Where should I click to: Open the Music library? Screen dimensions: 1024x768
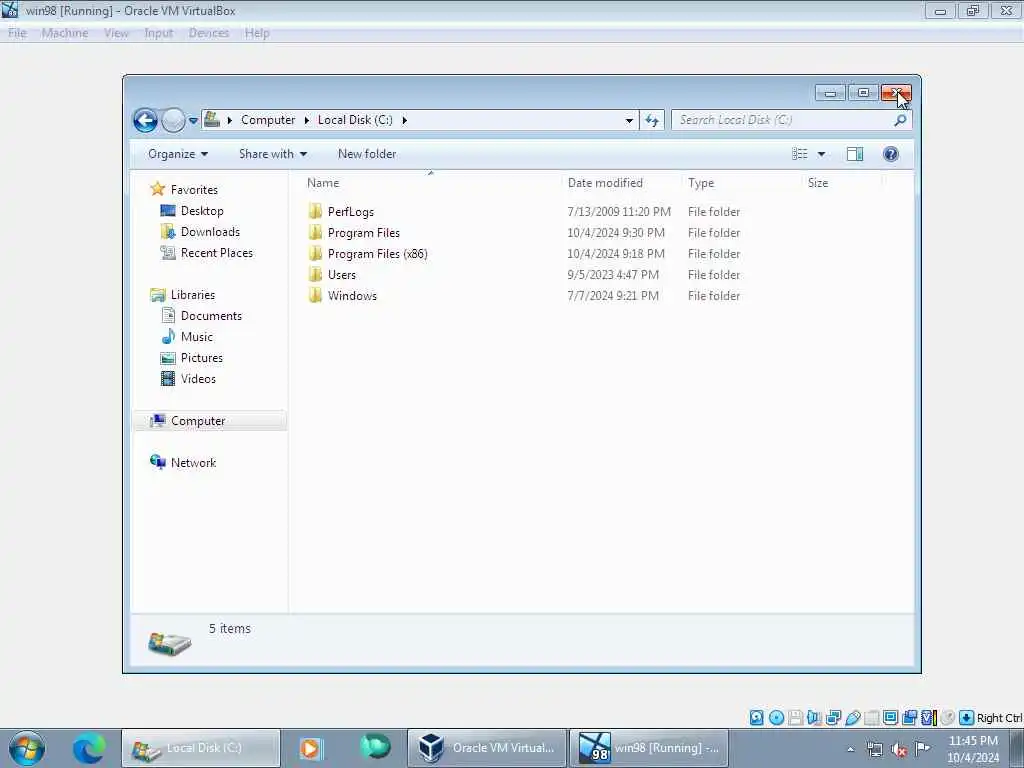pyautogui.click(x=197, y=336)
